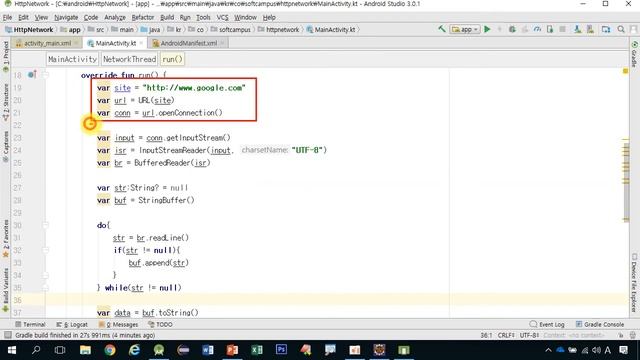Click MainActivity.kt in navigation breadcrumb
640x360 pixels.
click(x=331, y=30)
